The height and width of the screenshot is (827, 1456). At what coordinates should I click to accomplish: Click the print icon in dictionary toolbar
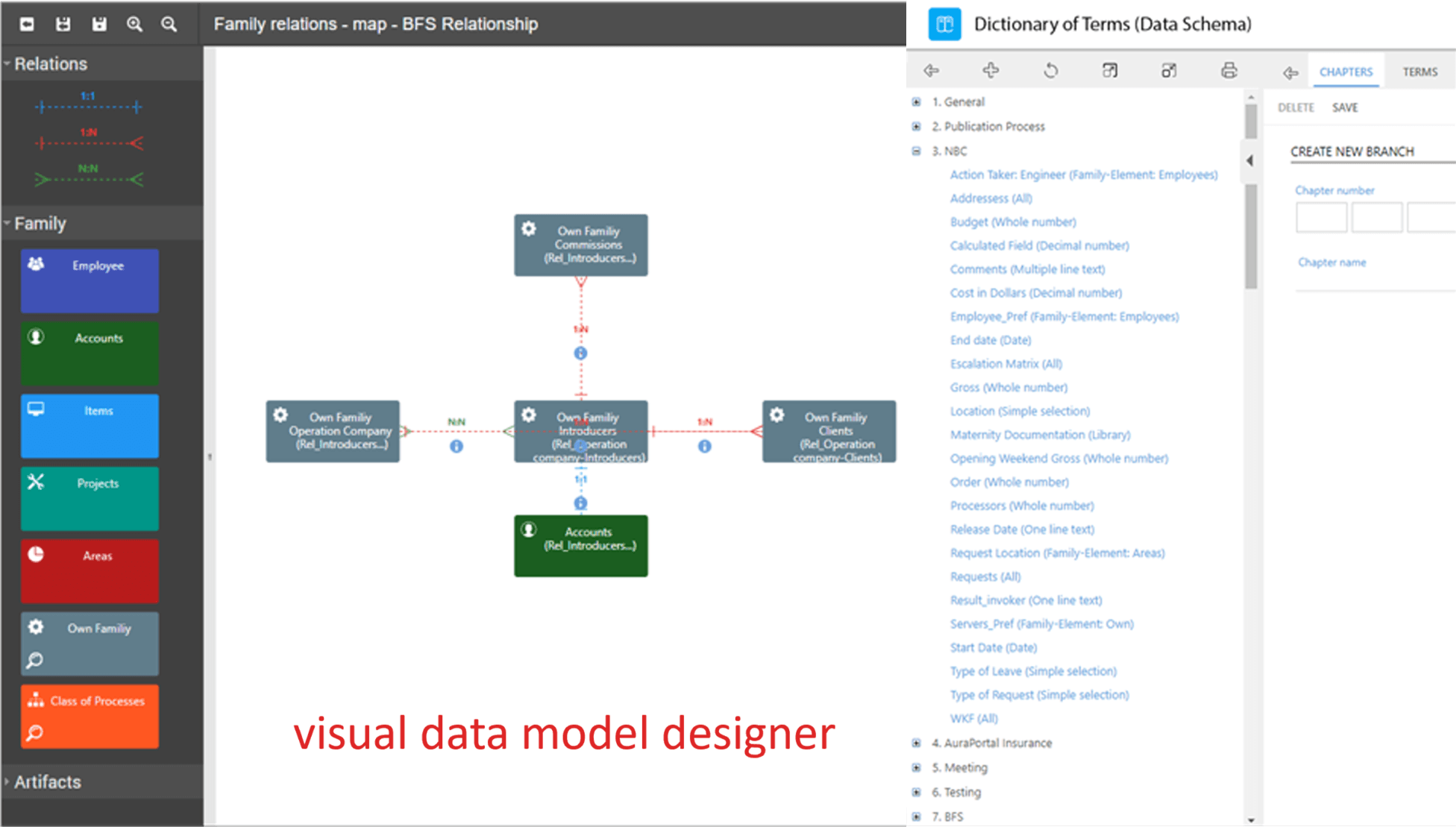point(1228,71)
